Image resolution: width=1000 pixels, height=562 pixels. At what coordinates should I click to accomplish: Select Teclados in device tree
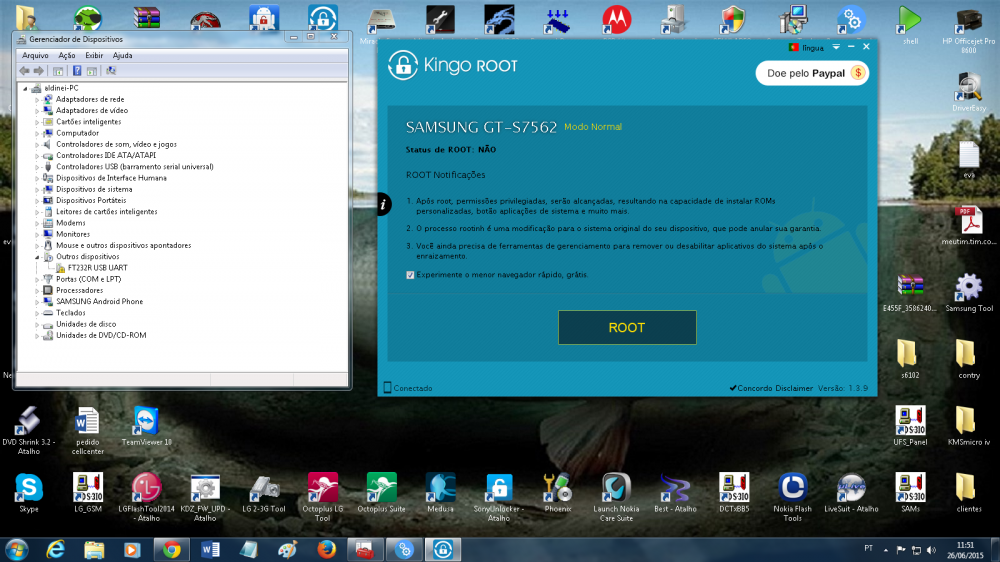click(70, 313)
